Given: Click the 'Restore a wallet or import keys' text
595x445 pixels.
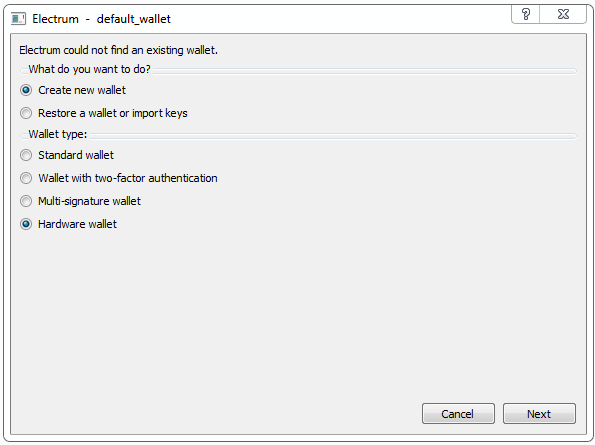Looking at the screenshot, I should (113, 113).
